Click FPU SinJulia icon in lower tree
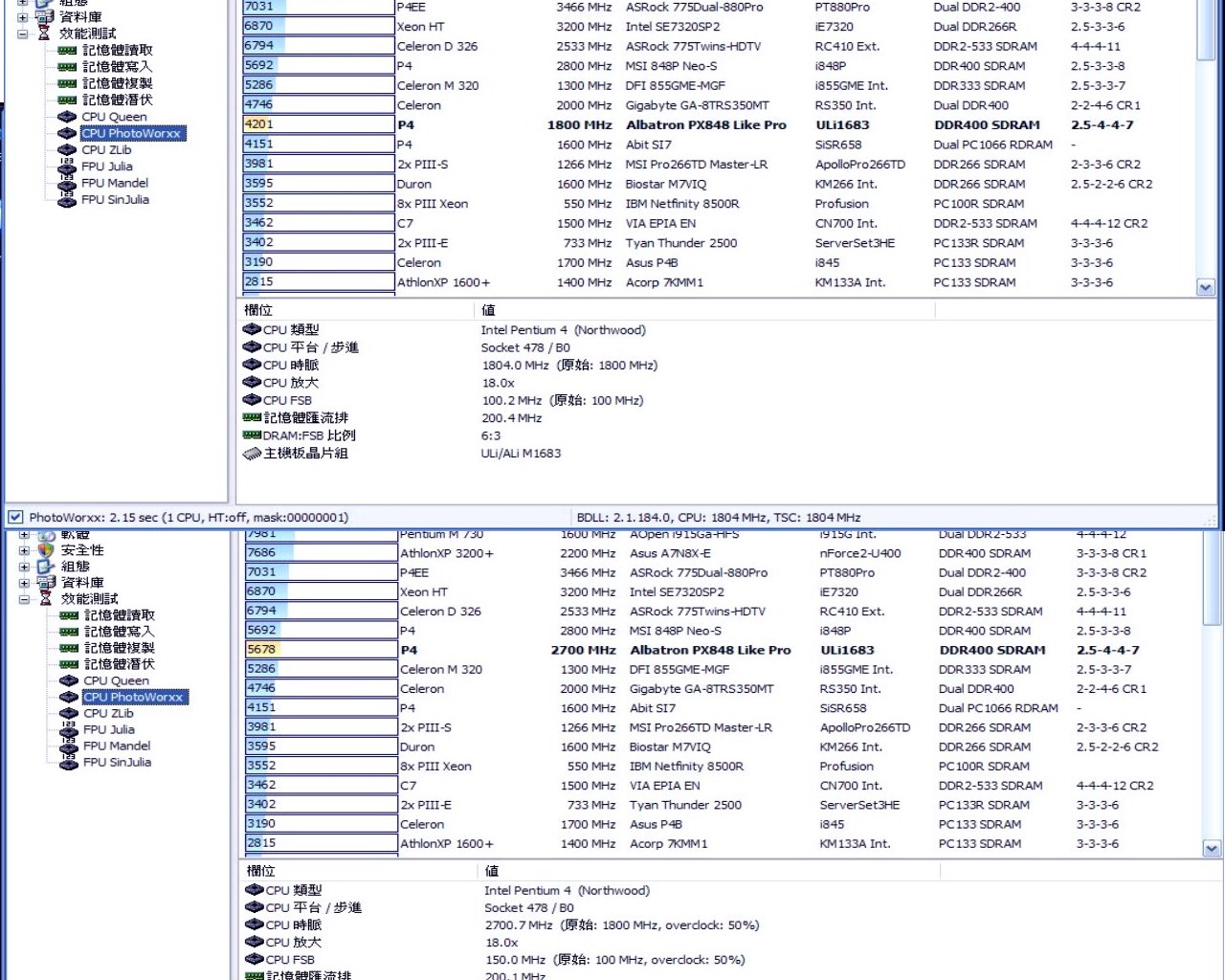This screenshot has height=980, width=1225. (69, 762)
